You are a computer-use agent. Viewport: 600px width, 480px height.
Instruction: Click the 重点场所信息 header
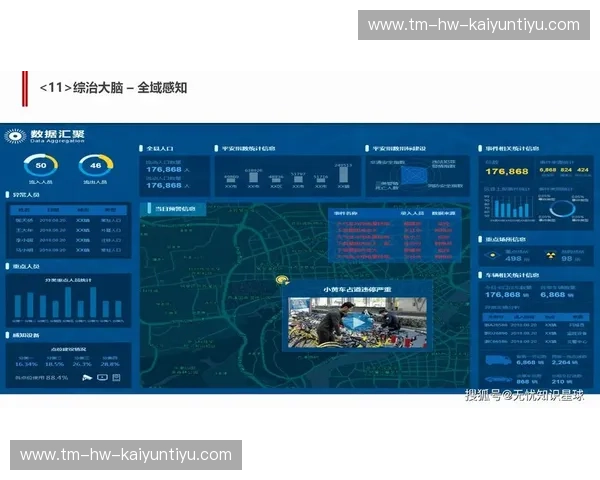point(505,240)
